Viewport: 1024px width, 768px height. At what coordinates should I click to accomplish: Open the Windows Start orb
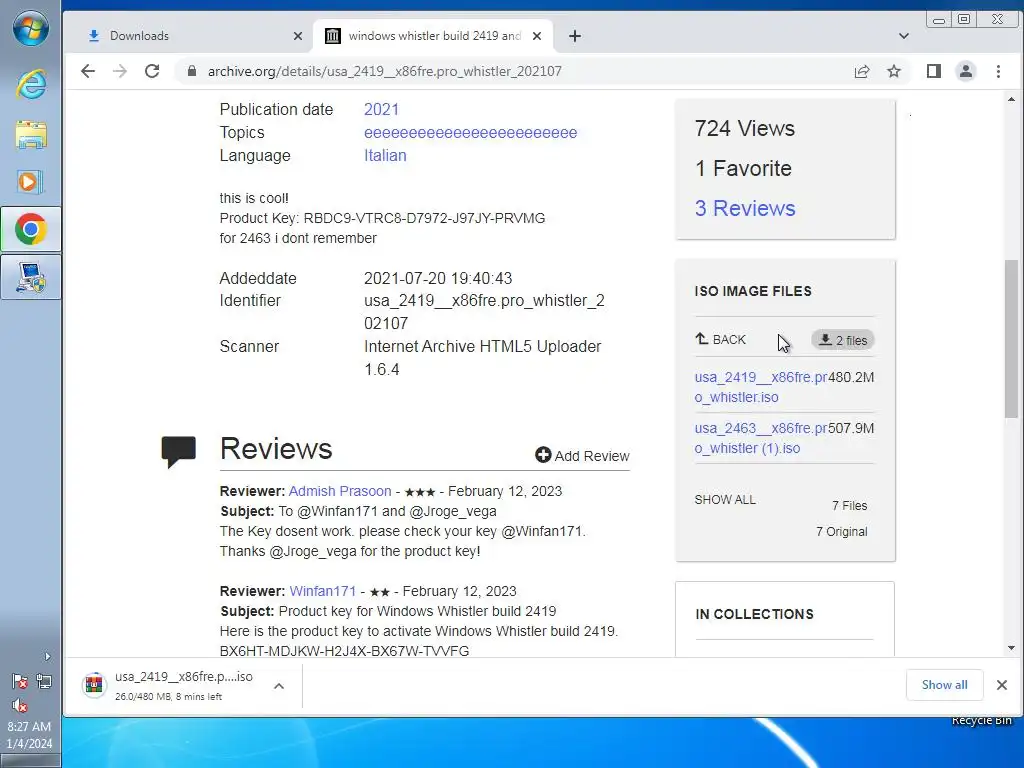(x=31, y=29)
